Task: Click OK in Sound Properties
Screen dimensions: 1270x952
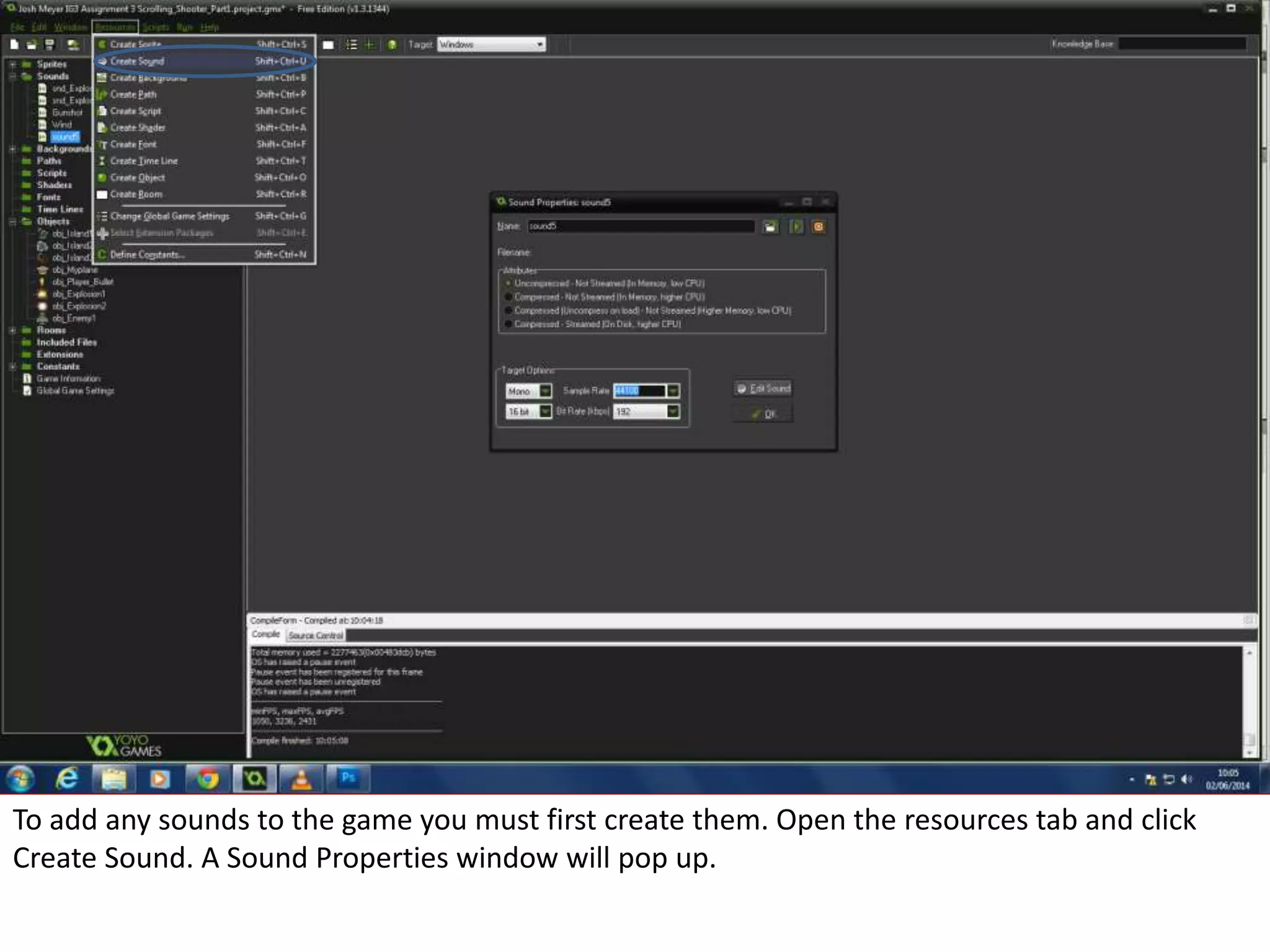Action: point(763,414)
